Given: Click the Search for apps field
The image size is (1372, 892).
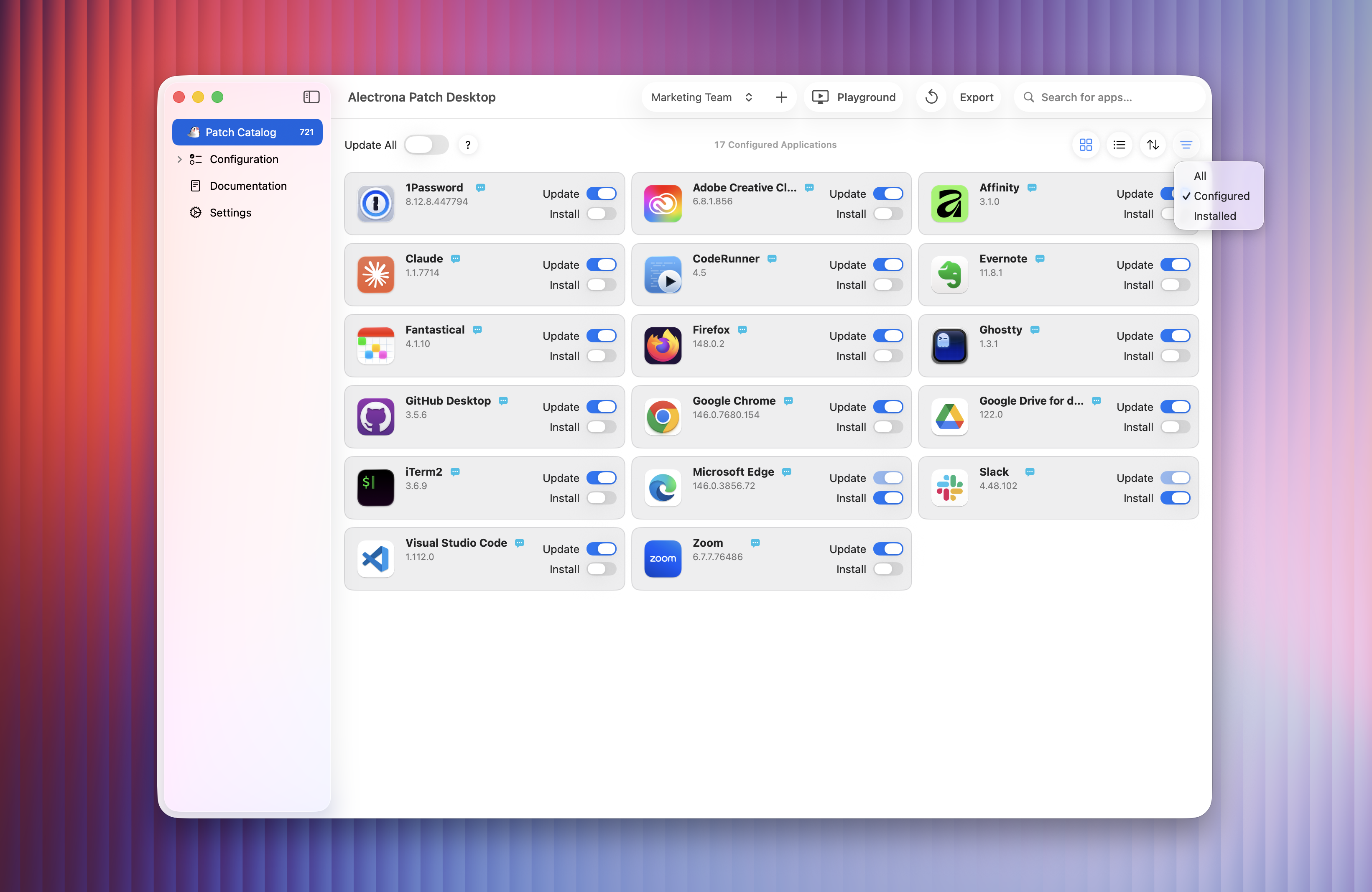Looking at the screenshot, I should pos(1109,97).
